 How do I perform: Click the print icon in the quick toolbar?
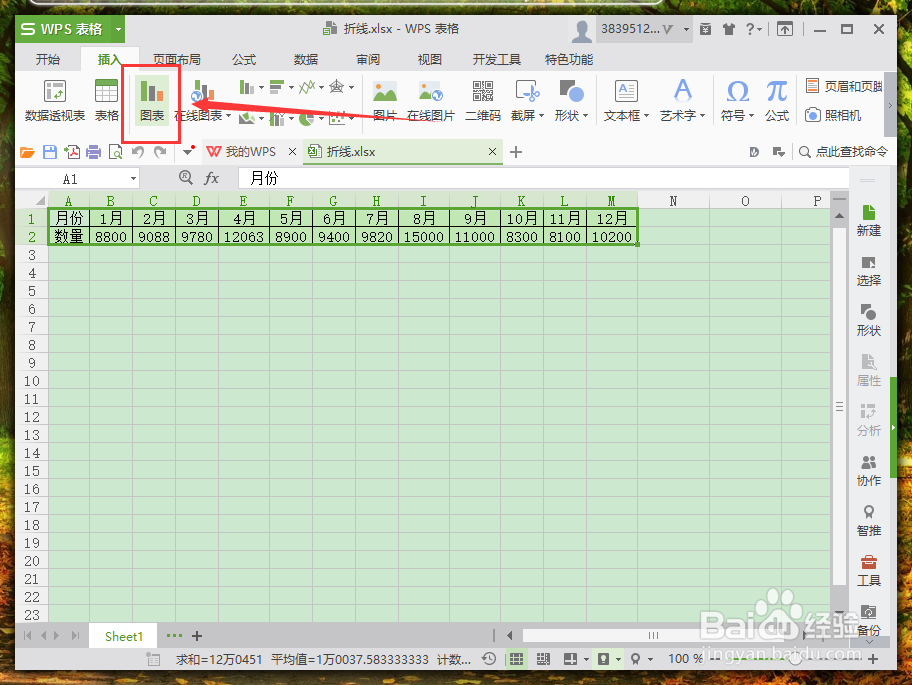94,152
